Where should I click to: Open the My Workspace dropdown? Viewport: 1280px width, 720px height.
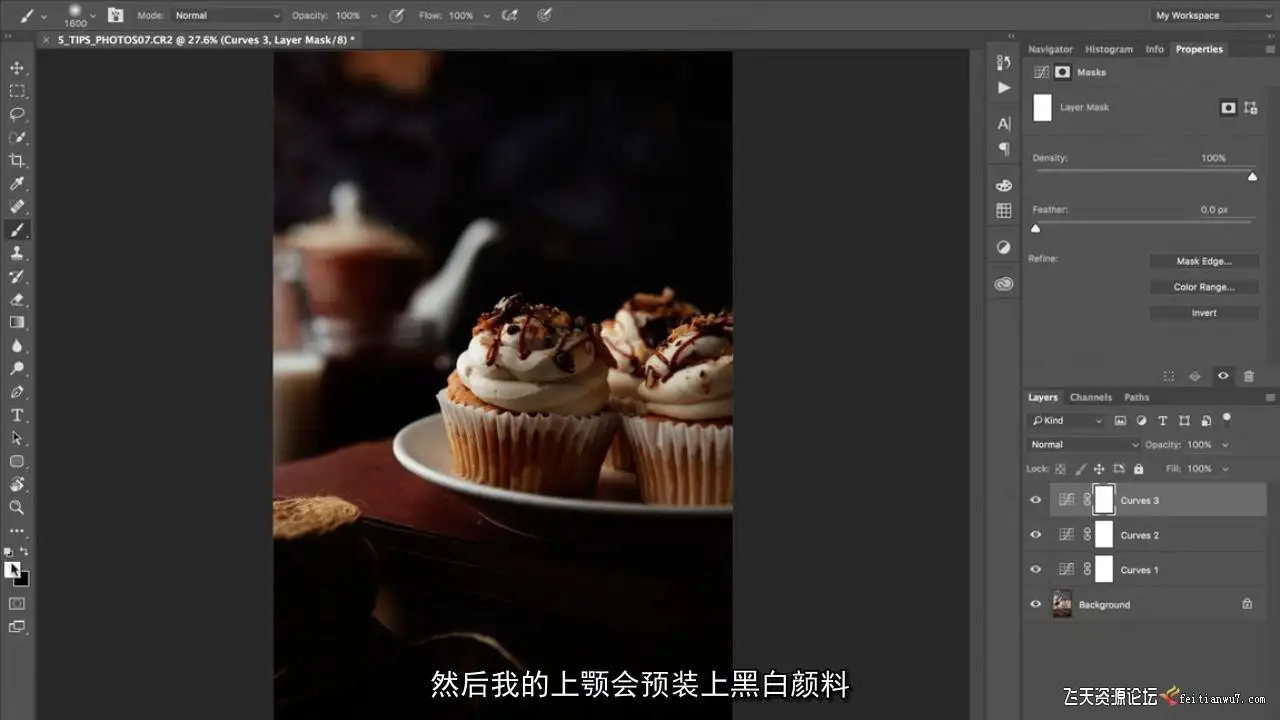point(1211,15)
